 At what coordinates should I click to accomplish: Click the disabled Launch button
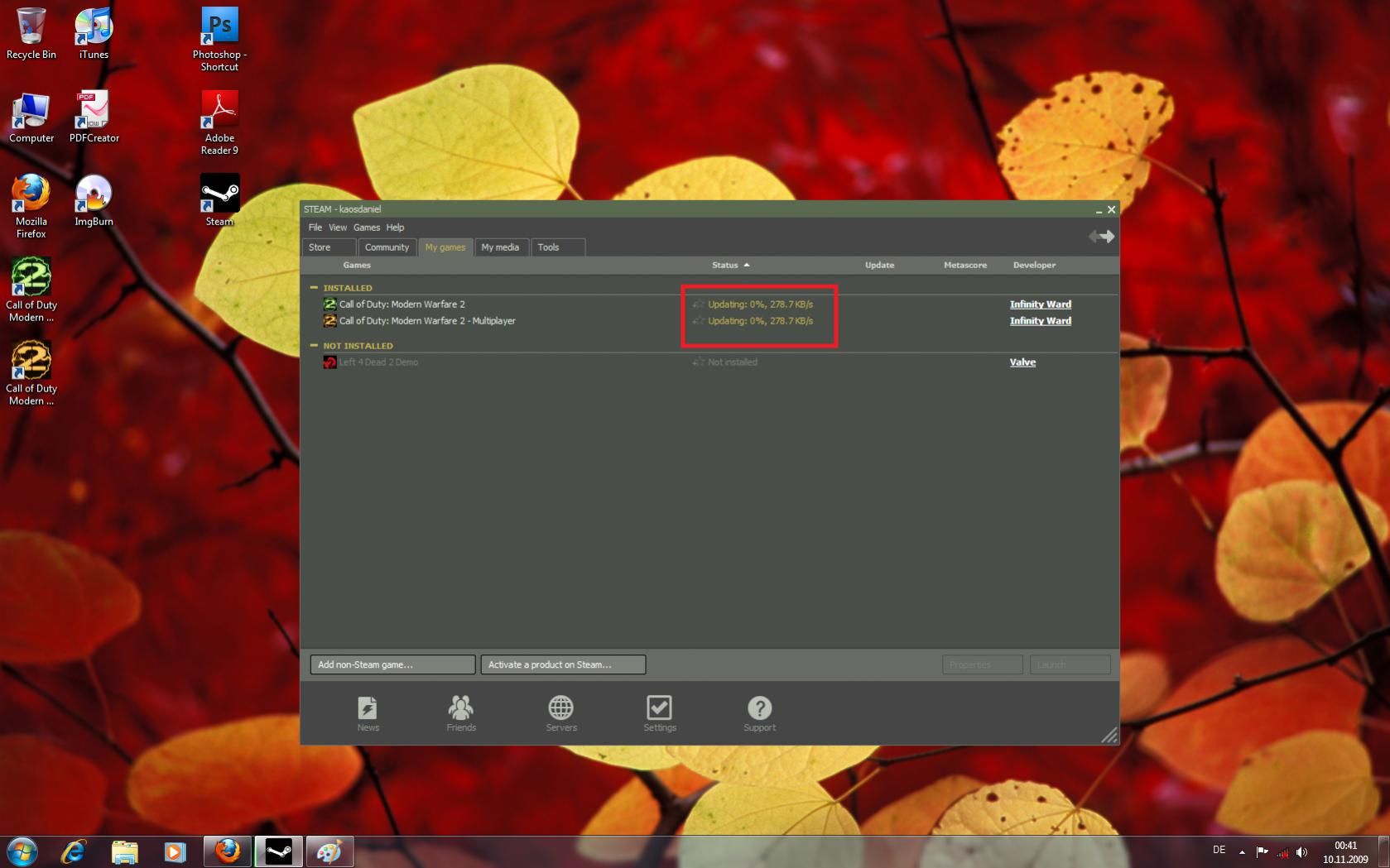click(x=1070, y=664)
